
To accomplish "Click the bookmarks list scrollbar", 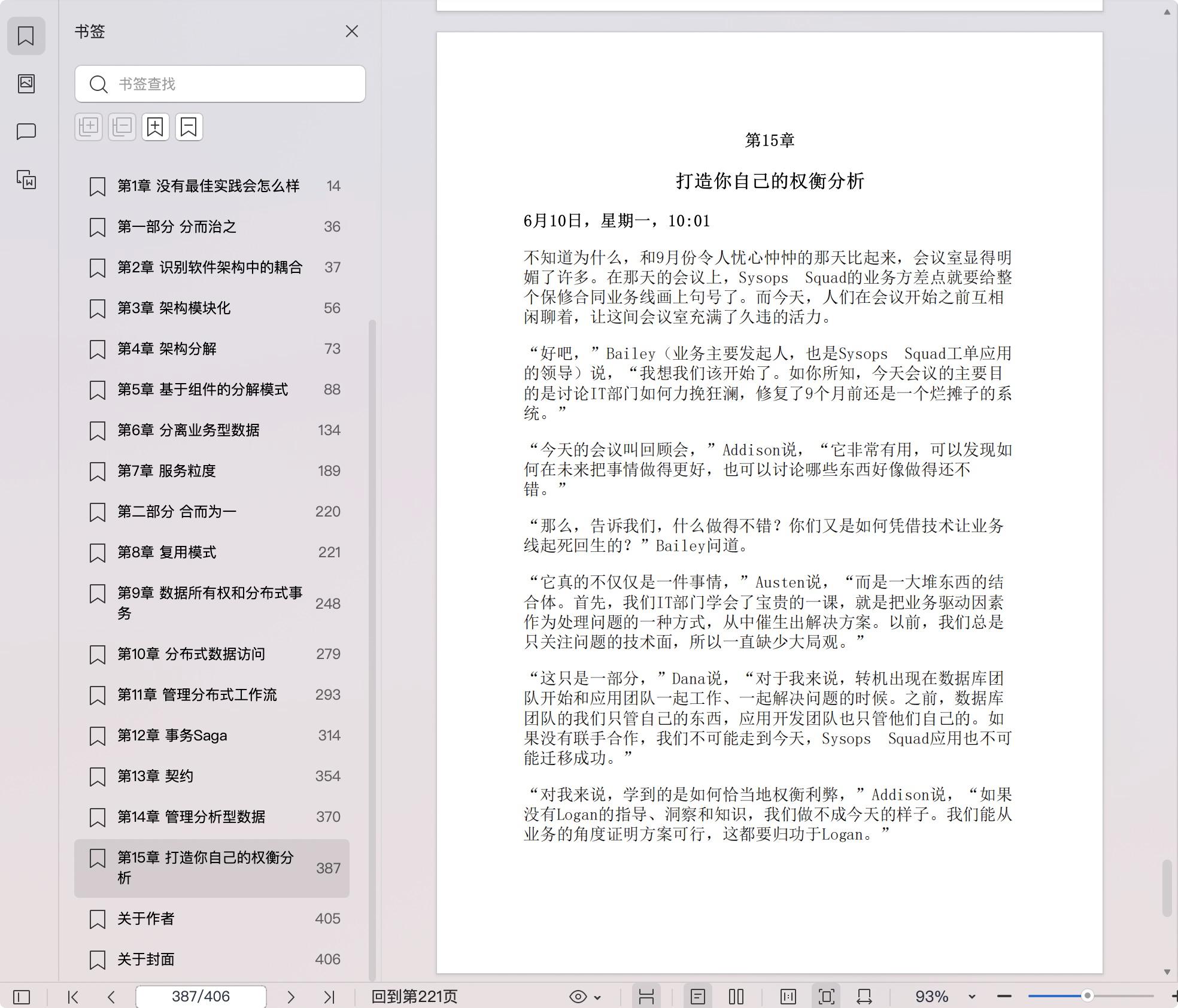I will click(372, 650).
